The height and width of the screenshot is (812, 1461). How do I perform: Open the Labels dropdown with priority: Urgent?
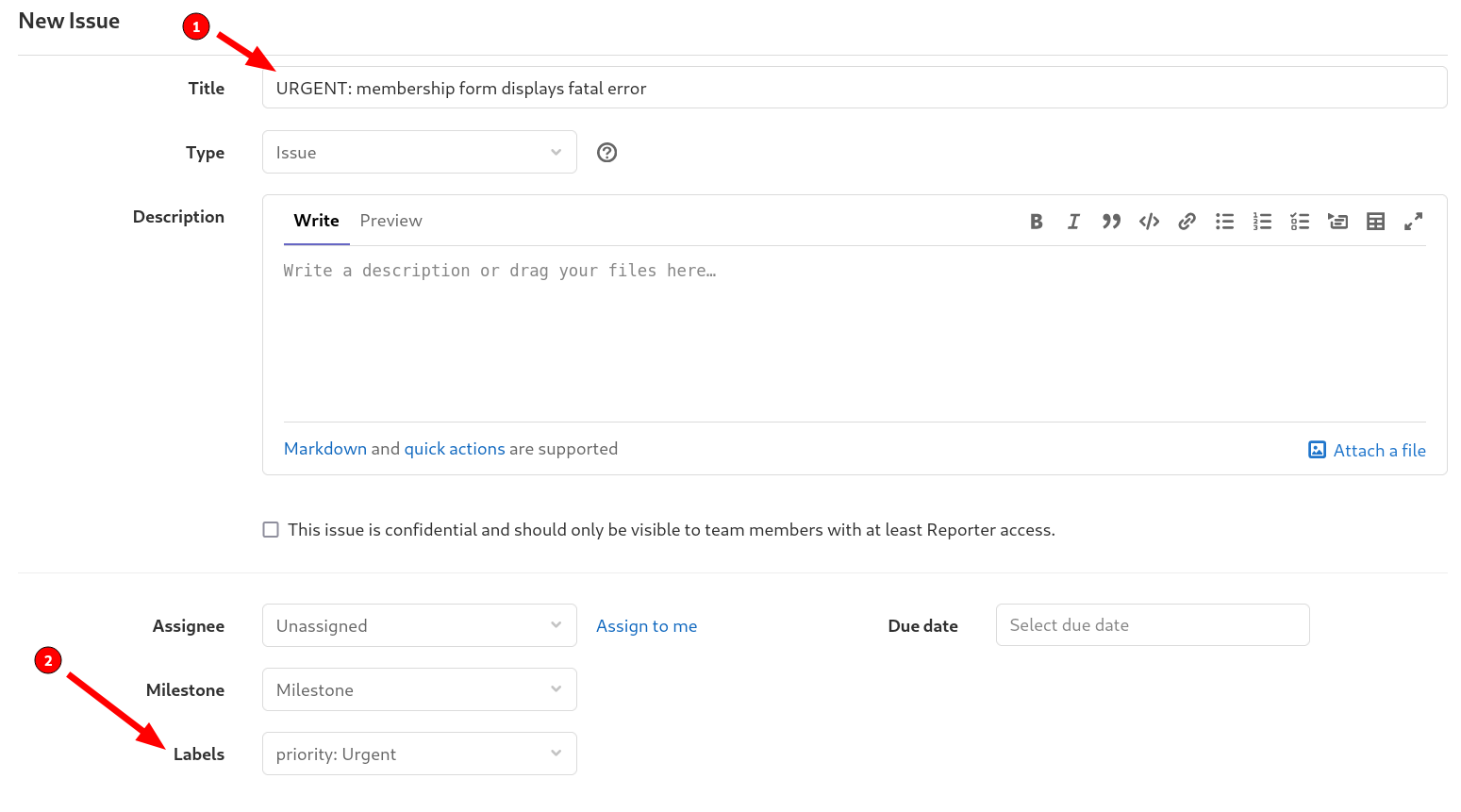(x=420, y=754)
